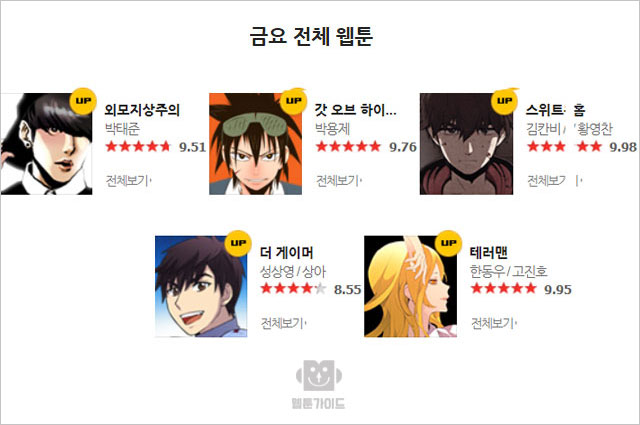Screen dimensions: 640x425
Task: Click the UP badge on 갓 오브 하이스쿨
Action: point(293,101)
